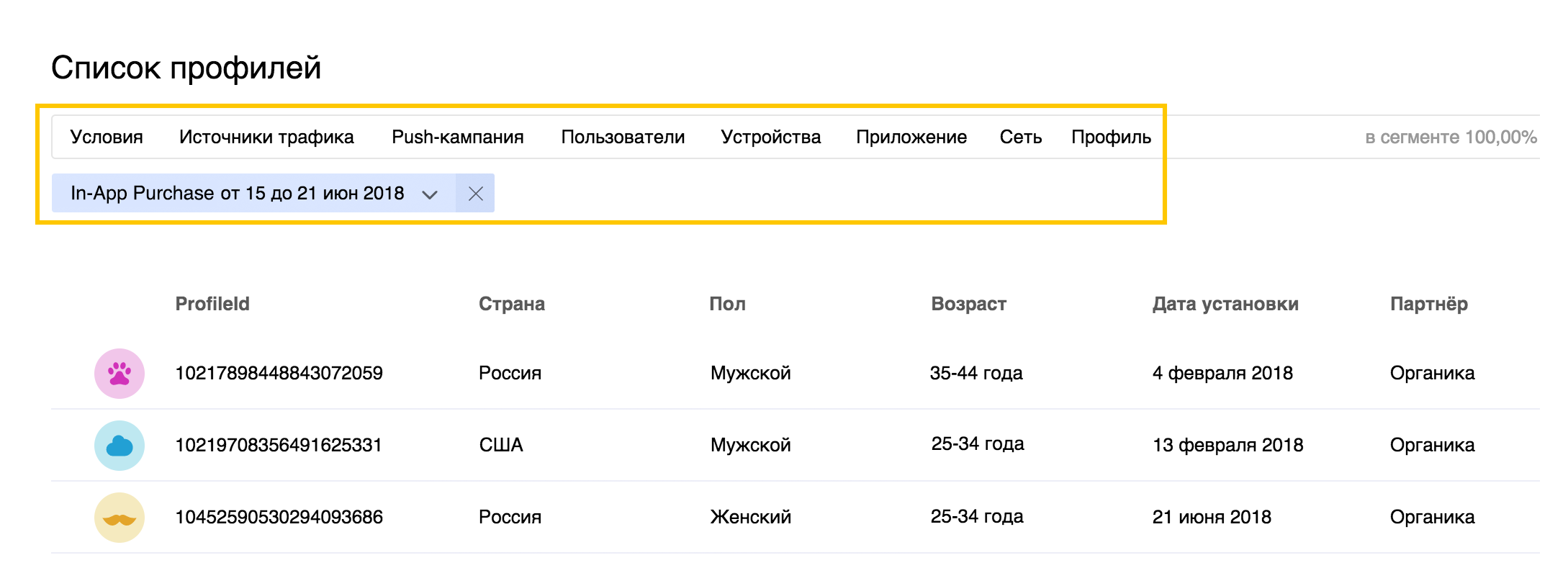This screenshot has height=586, width=1568.
Task: Click the Страна column header
Action: 511,305
